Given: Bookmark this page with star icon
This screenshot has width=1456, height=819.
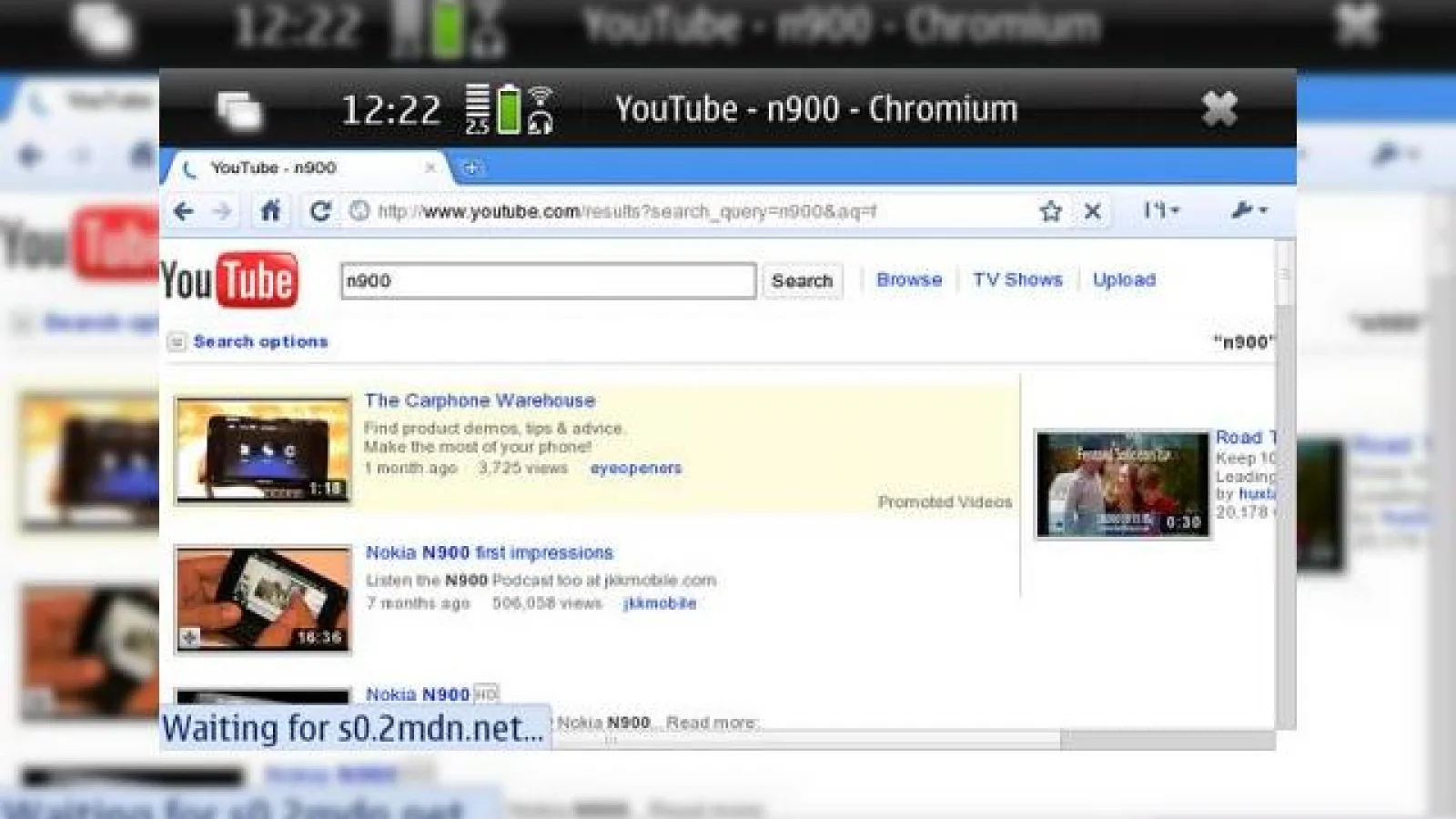Looking at the screenshot, I should 1051,211.
